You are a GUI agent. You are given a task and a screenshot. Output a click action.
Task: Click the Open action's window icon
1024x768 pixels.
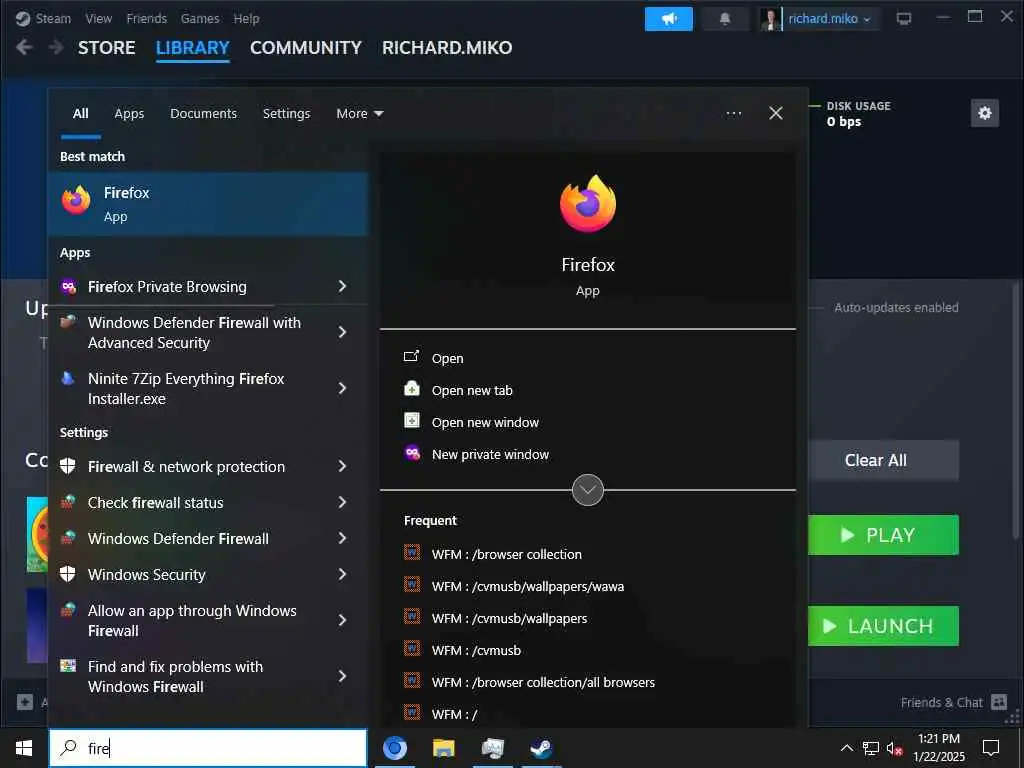pyautogui.click(x=411, y=357)
